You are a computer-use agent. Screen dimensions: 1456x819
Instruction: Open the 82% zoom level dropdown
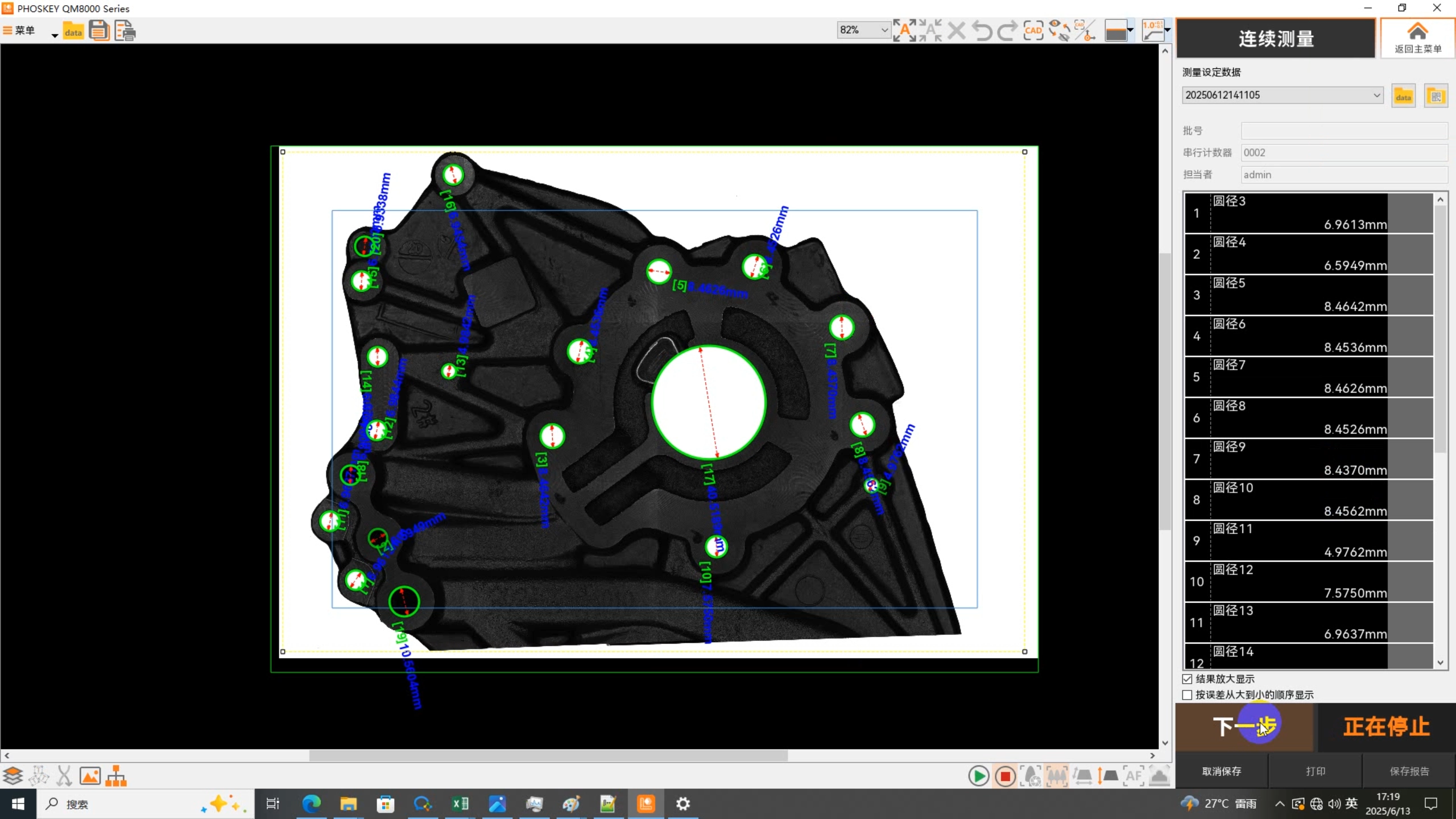pyautogui.click(x=884, y=30)
